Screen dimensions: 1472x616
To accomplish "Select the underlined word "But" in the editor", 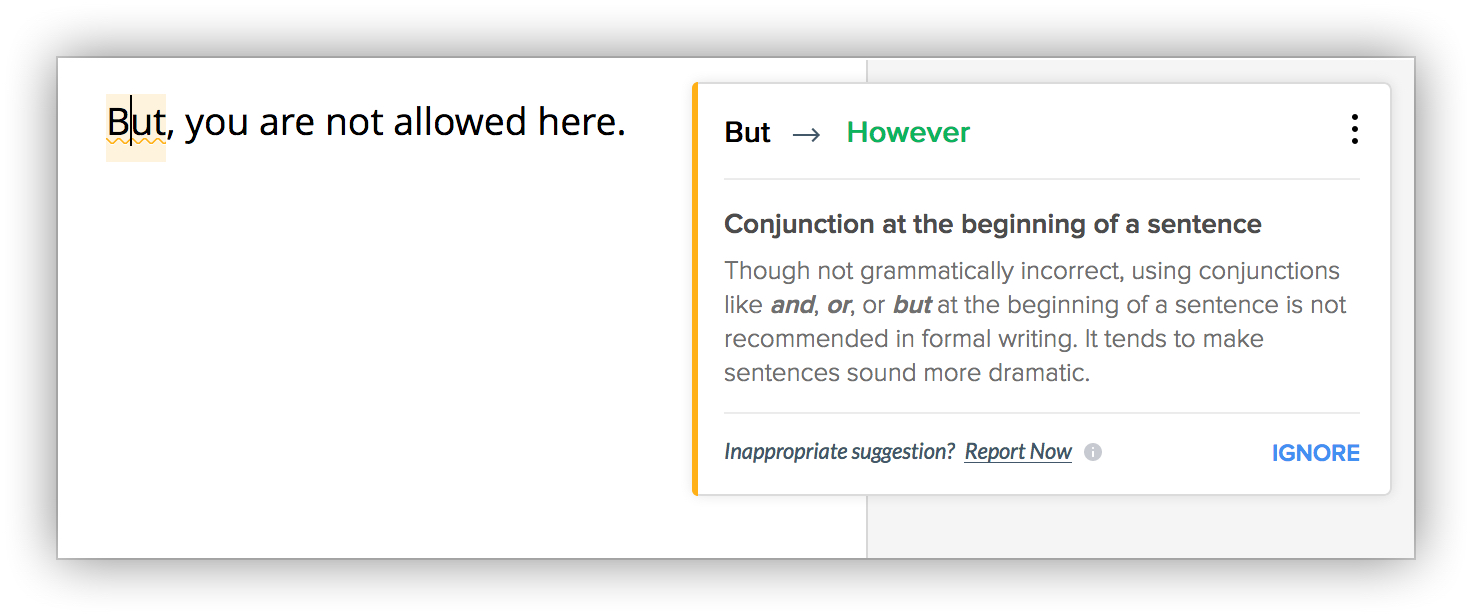I will [136, 123].
